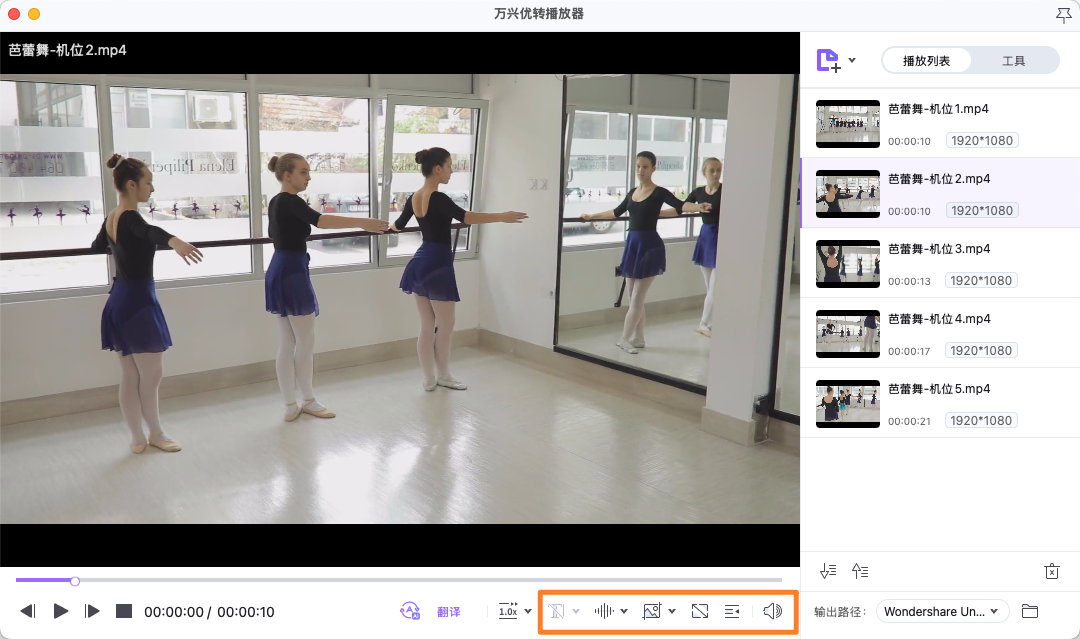Switch to the 工具 tab

1014,61
